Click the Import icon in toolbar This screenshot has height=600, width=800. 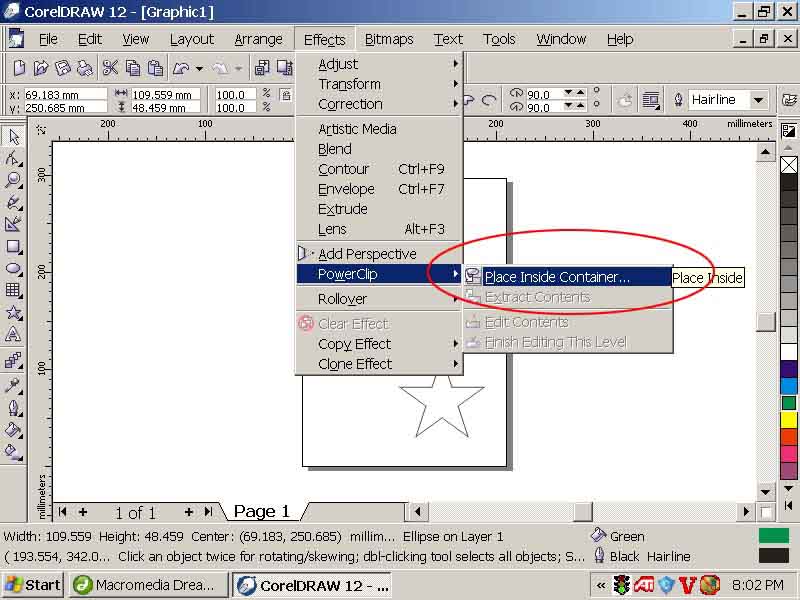click(x=262, y=68)
